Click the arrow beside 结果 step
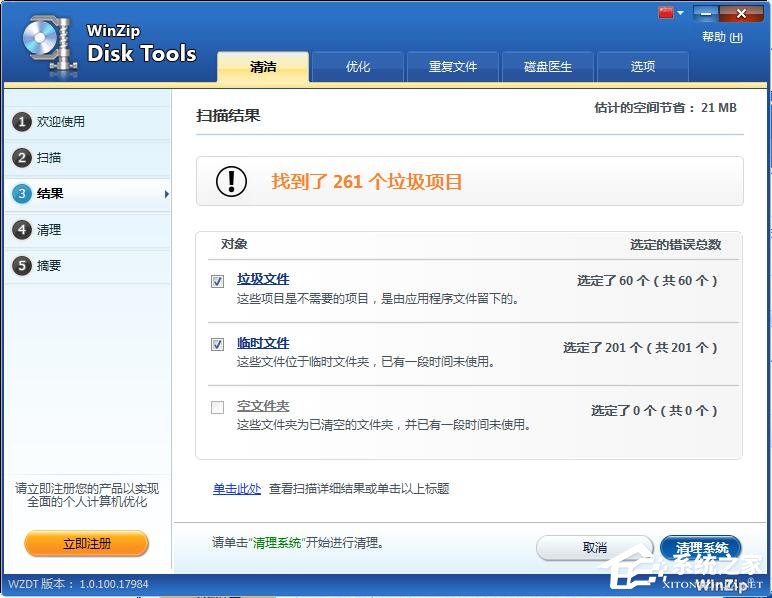The width and height of the screenshot is (772, 598). pyautogui.click(x=166, y=194)
